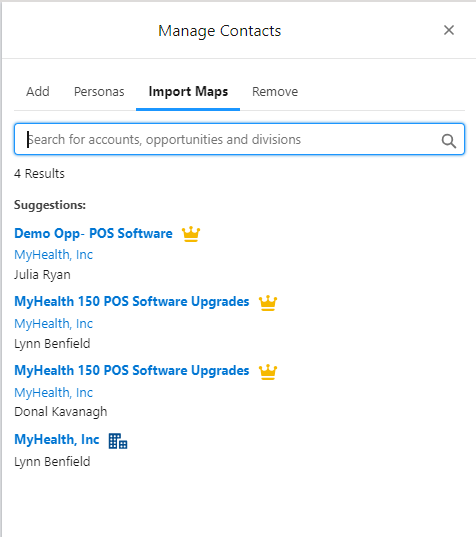Open MyHealth 150 POS Software Upgrades owned by Donal Kavanagh
Screen dimensions: 476x537
(132, 371)
